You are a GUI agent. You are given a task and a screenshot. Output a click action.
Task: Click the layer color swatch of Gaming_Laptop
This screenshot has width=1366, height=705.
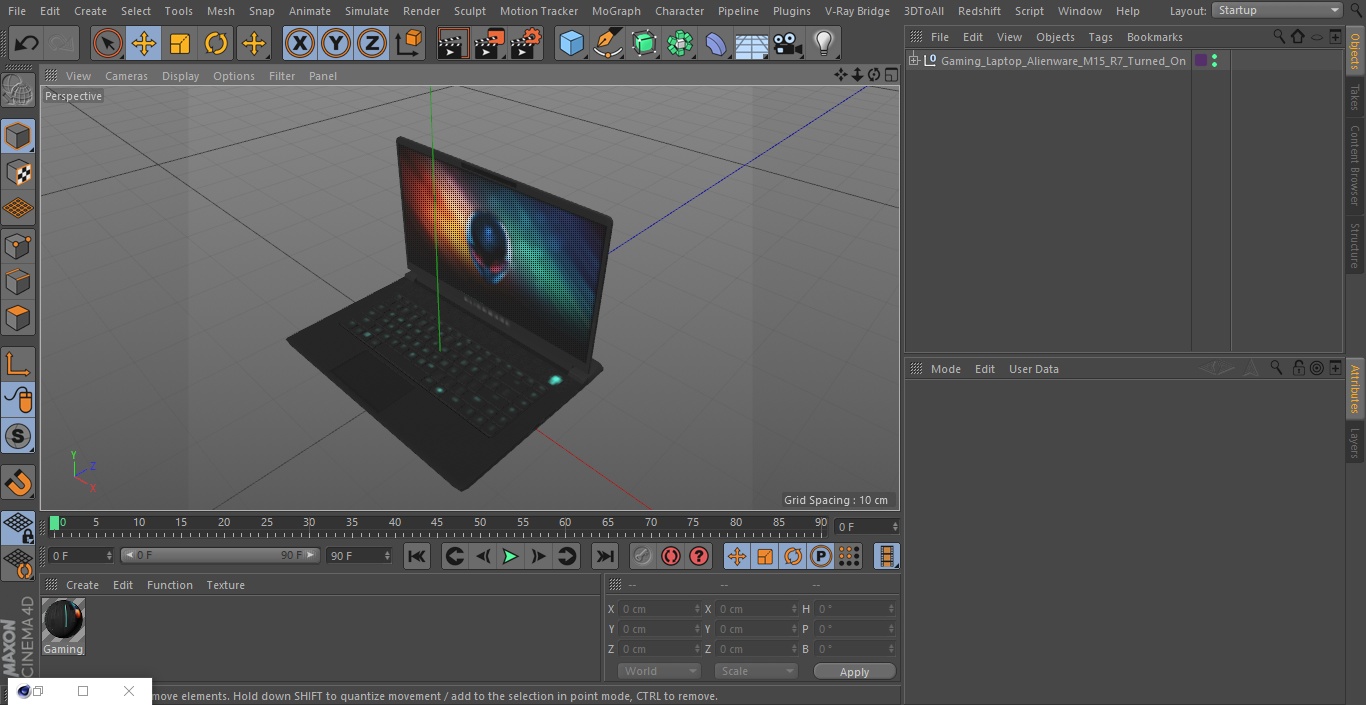pyautogui.click(x=1200, y=61)
